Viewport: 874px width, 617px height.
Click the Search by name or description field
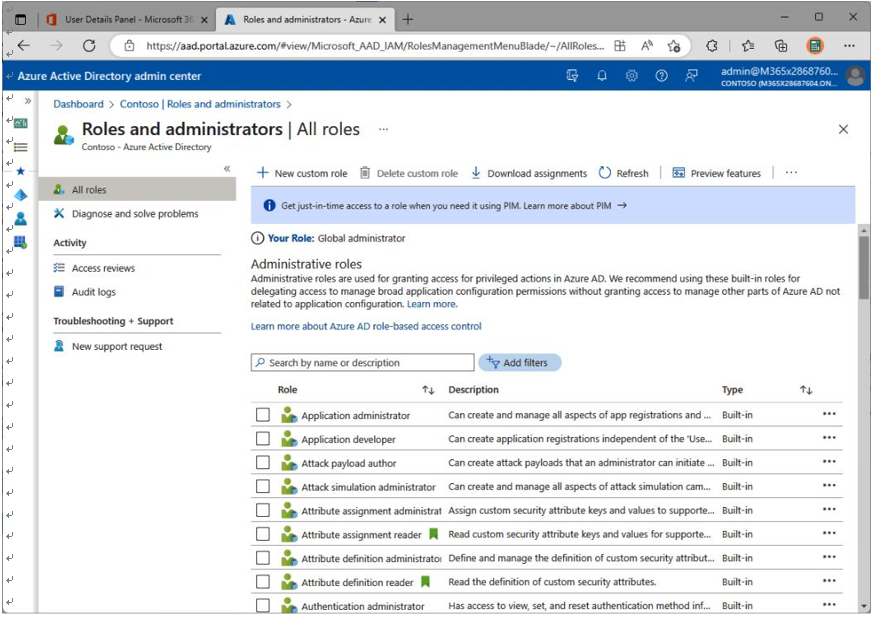tap(362, 363)
